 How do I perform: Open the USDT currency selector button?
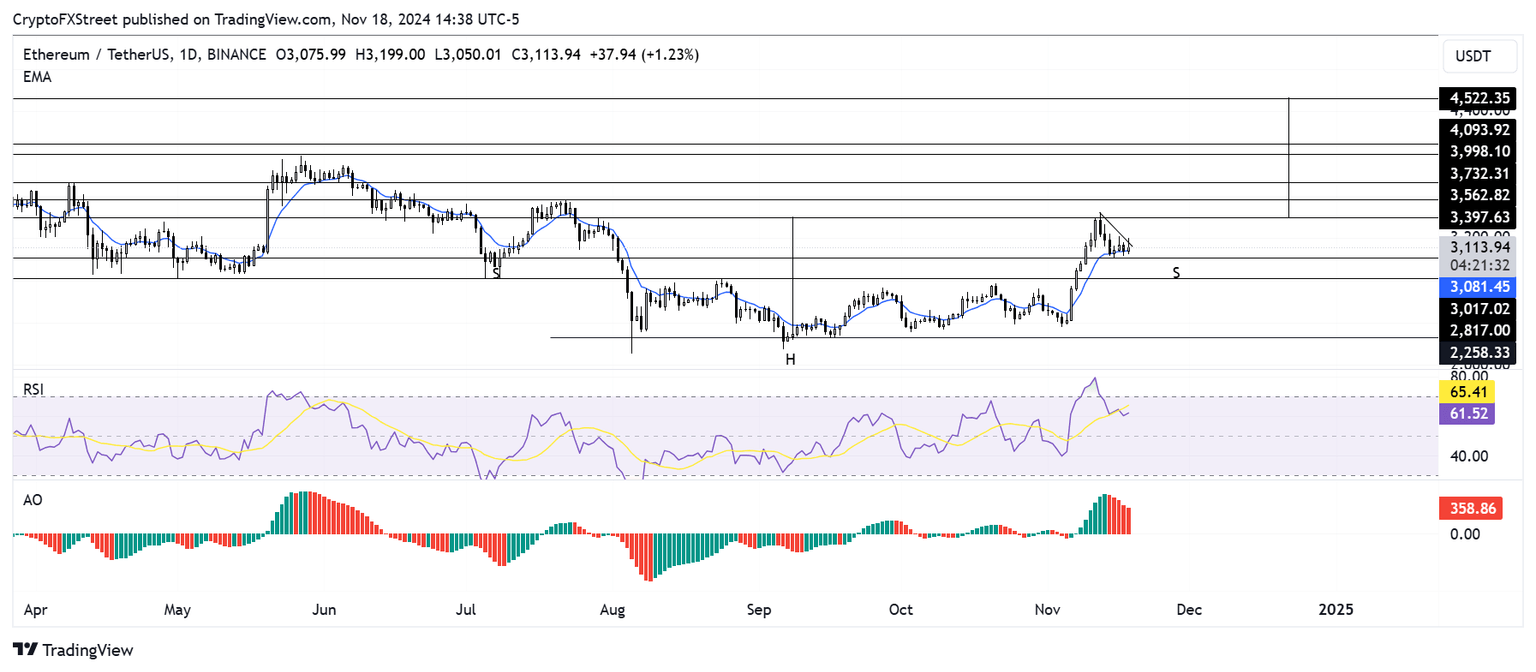pos(1481,57)
